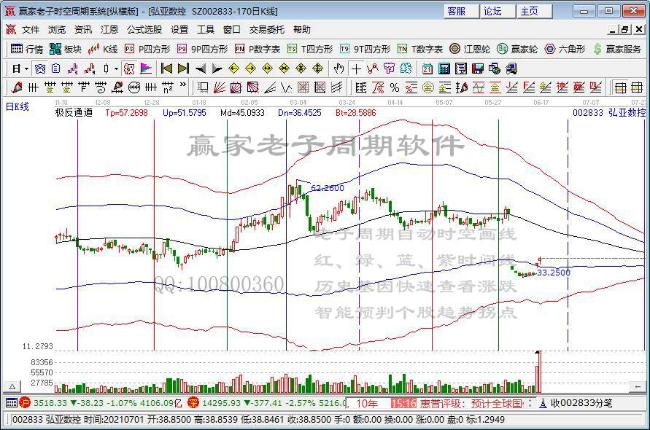
Task: Open the 9P四方形 tool
Action: click(202, 49)
